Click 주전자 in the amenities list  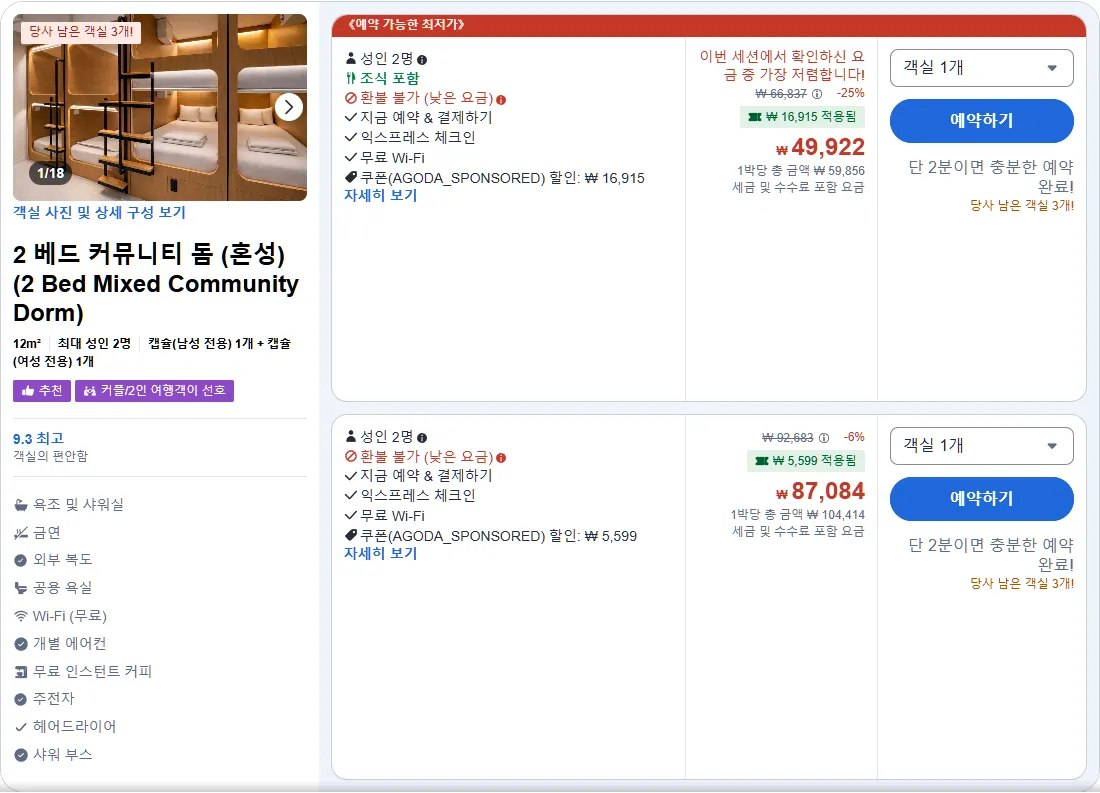[x=53, y=698]
